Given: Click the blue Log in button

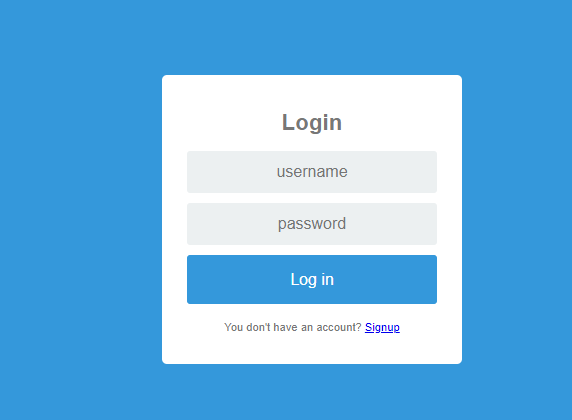Looking at the screenshot, I should tap(312, 280).
